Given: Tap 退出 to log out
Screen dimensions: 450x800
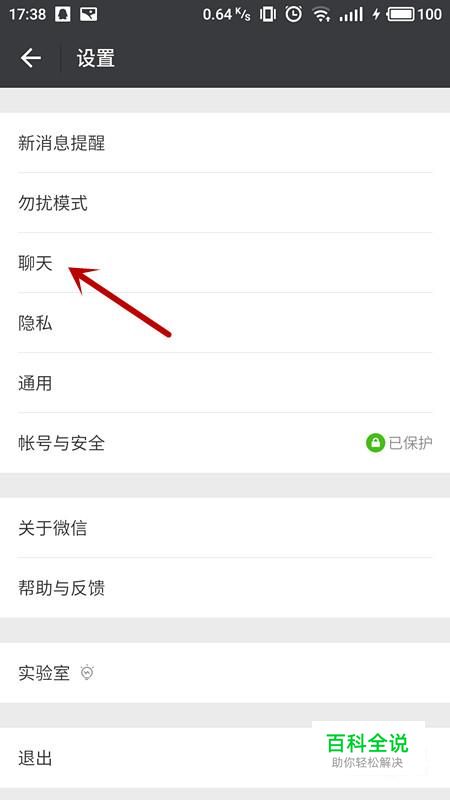Looking at the screenshot, I should [225, 758].
